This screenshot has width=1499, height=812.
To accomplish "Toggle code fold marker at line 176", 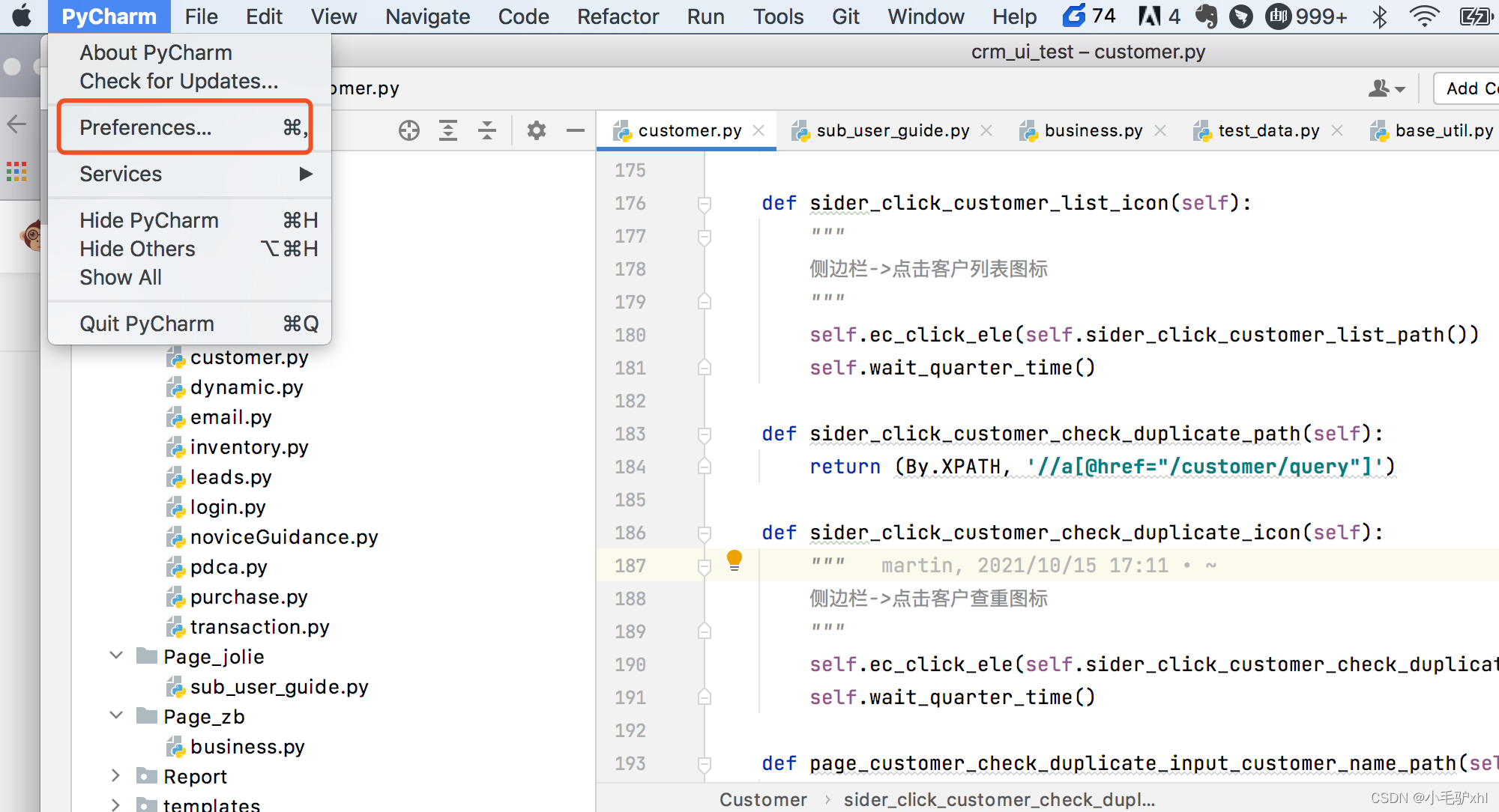I will [x=704, y=203].
